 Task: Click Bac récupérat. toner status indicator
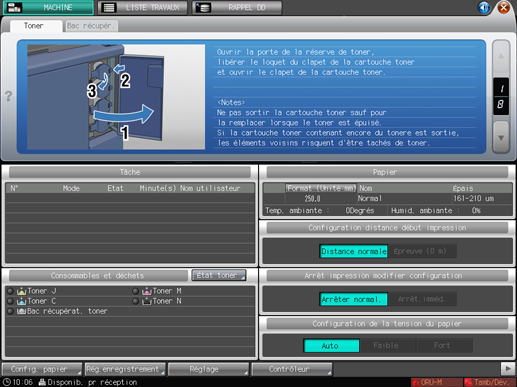(x=11, y=311)
